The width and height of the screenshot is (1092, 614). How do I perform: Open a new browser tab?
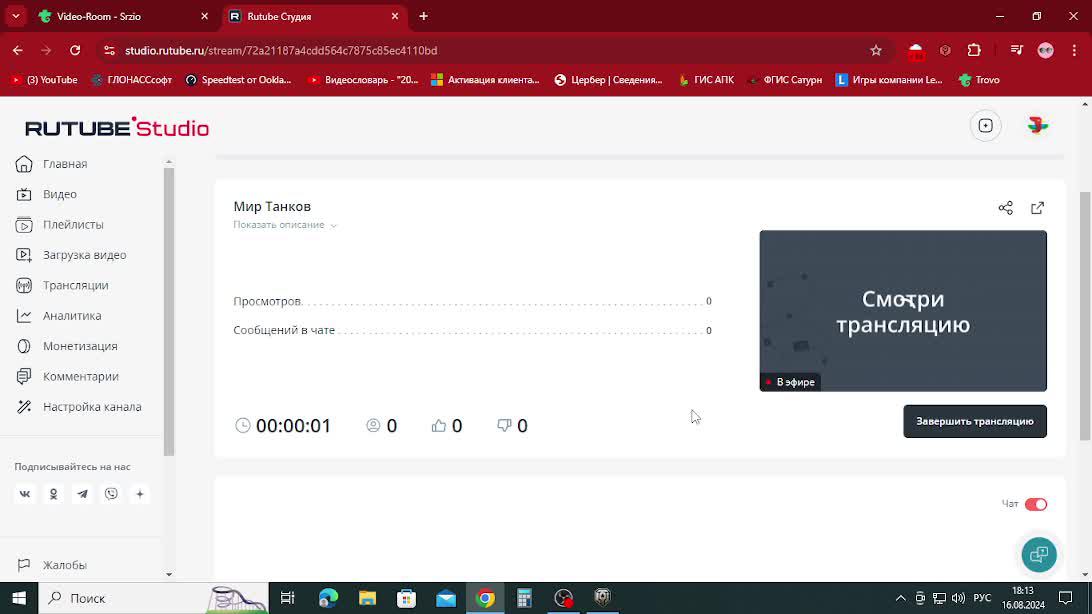423,16
